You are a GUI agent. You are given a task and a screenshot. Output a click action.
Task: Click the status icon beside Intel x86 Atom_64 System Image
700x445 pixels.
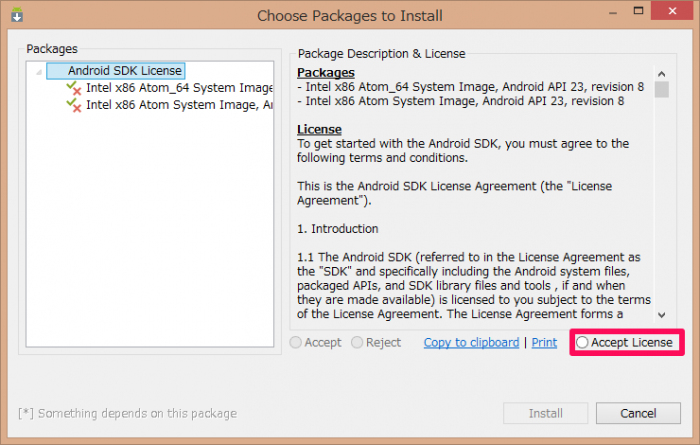74,88
